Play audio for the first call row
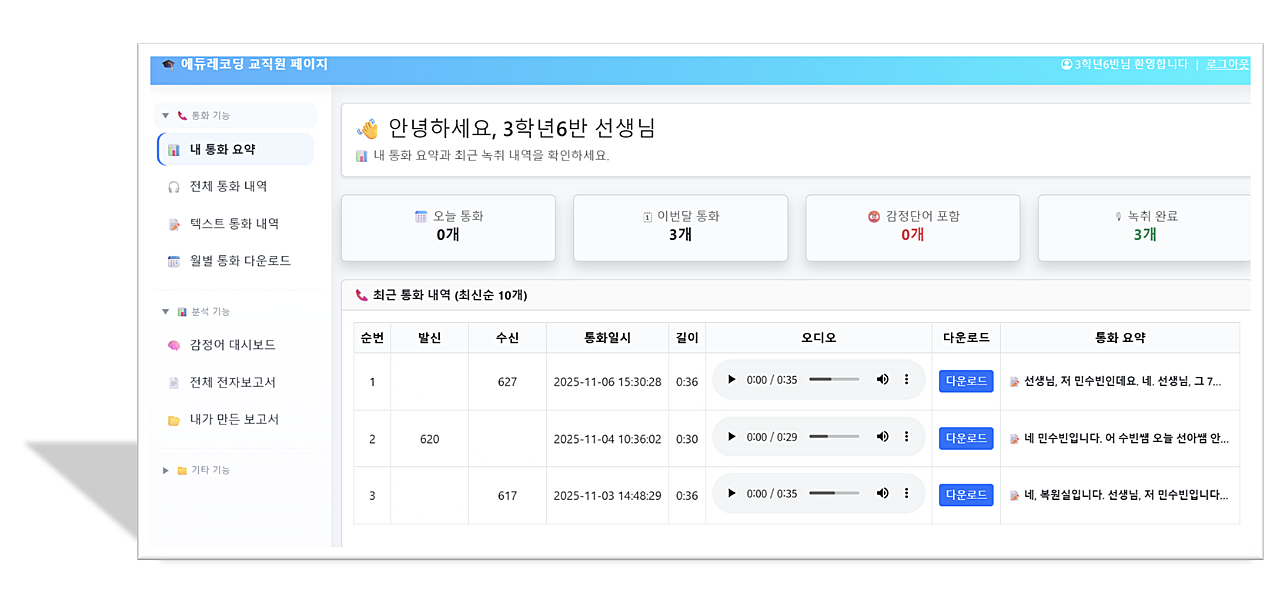 coord(732,380)
